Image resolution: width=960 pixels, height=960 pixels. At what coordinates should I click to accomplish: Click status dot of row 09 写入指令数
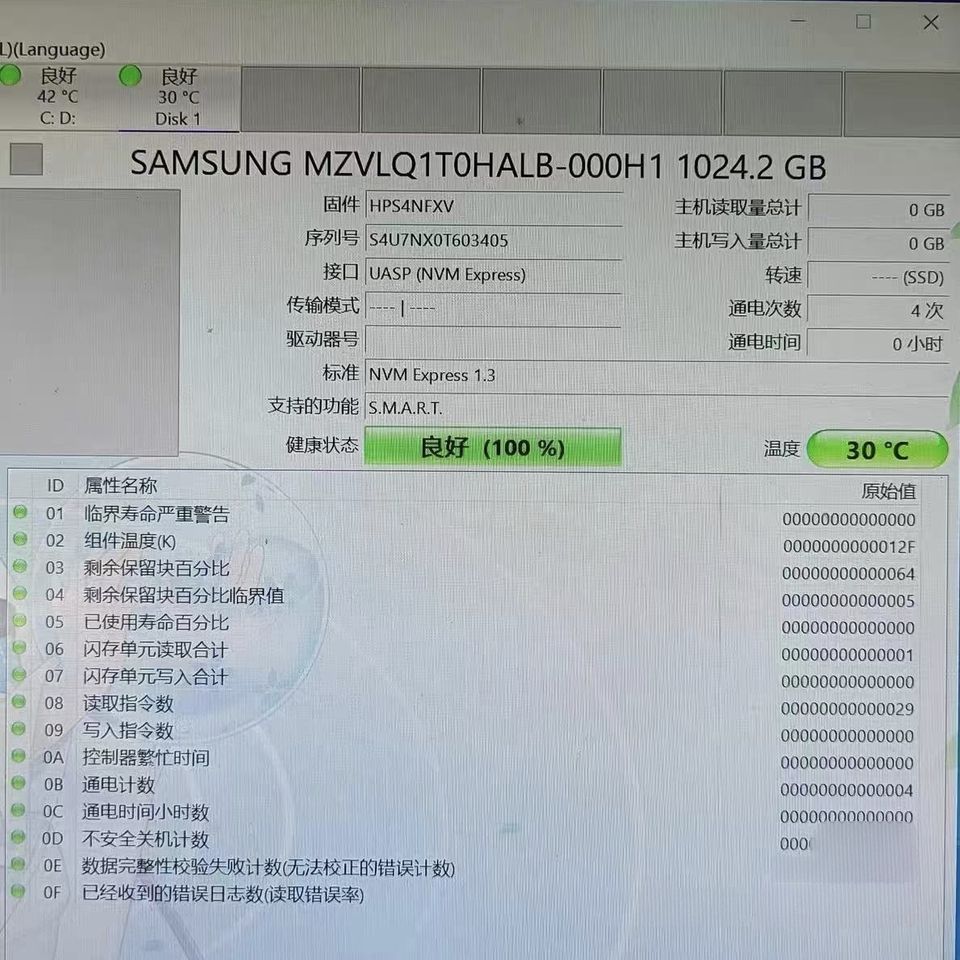tap(19, 729)
